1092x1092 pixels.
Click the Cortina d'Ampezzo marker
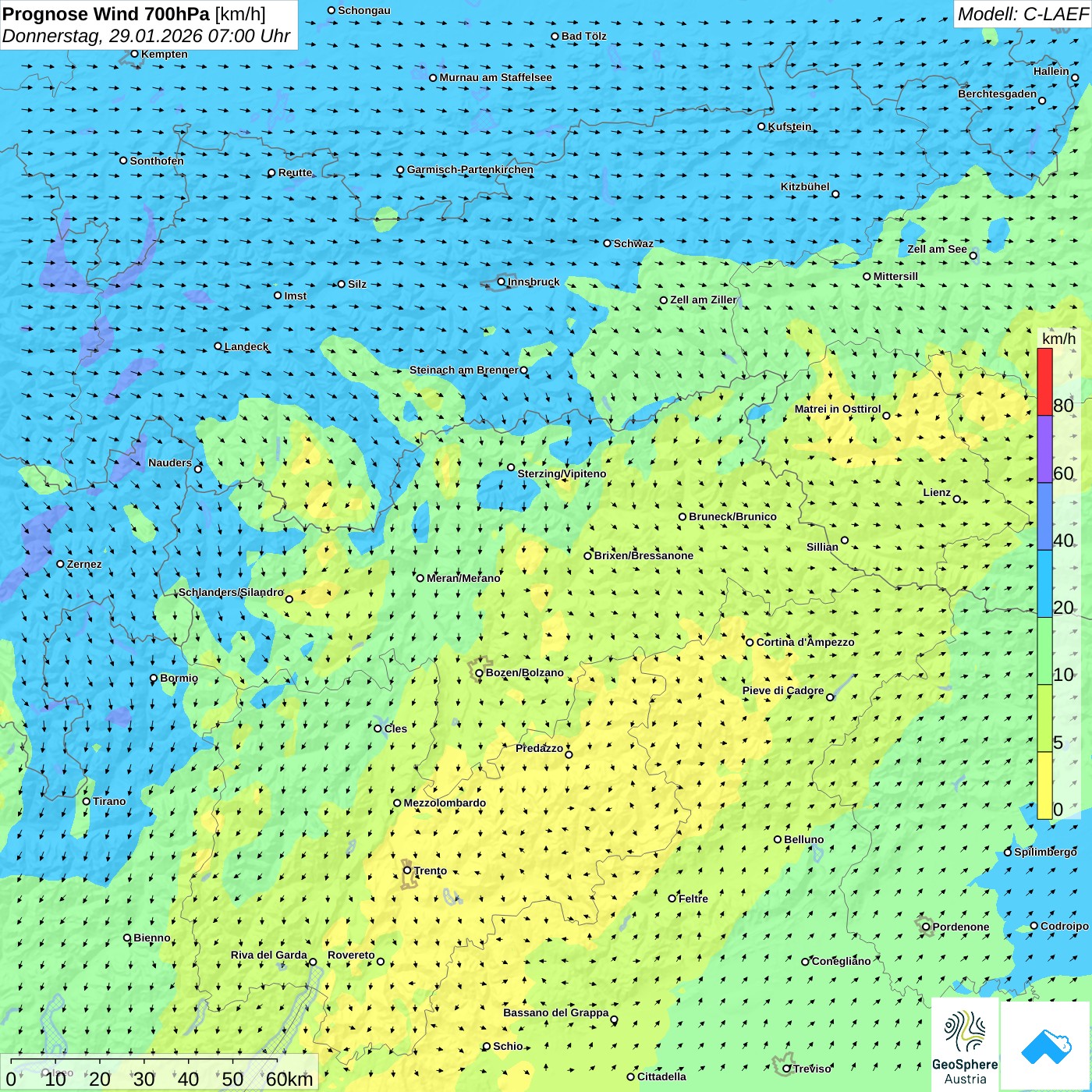coord(750,642)
